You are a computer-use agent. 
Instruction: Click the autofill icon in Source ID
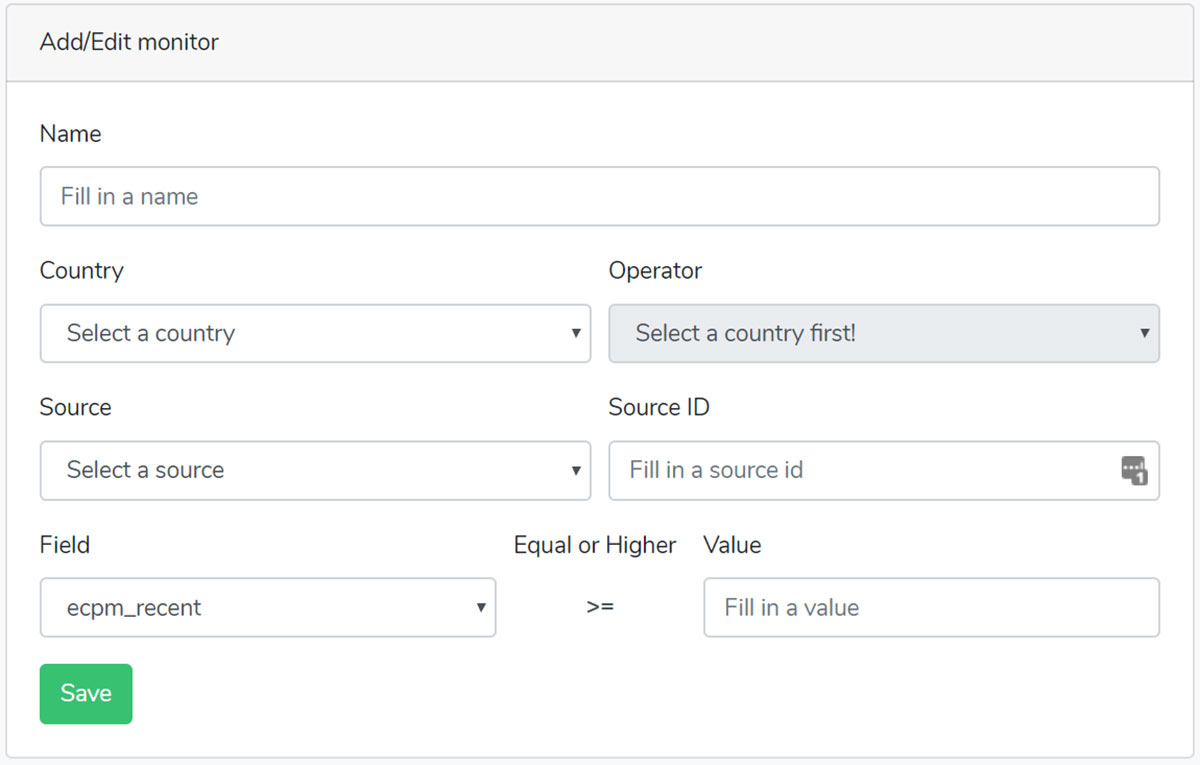point(1134,470)
